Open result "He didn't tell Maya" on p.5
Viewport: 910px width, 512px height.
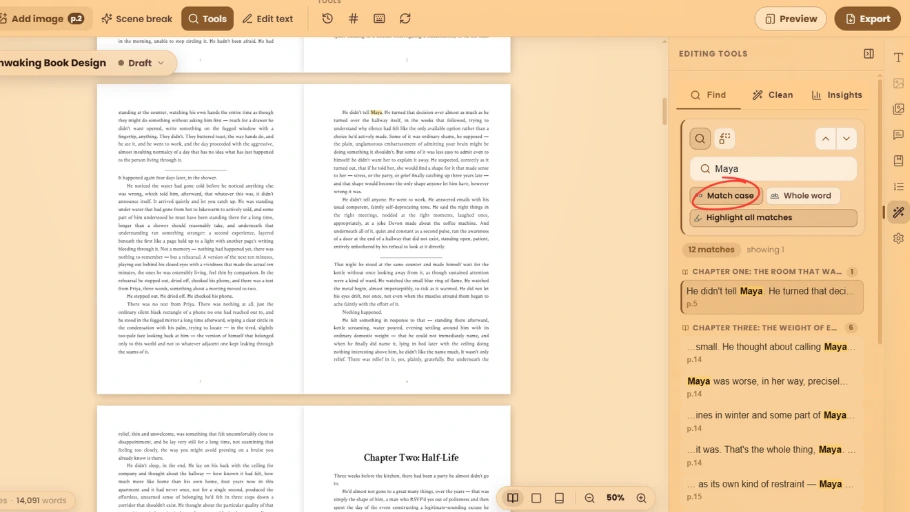tap(772, 297)
